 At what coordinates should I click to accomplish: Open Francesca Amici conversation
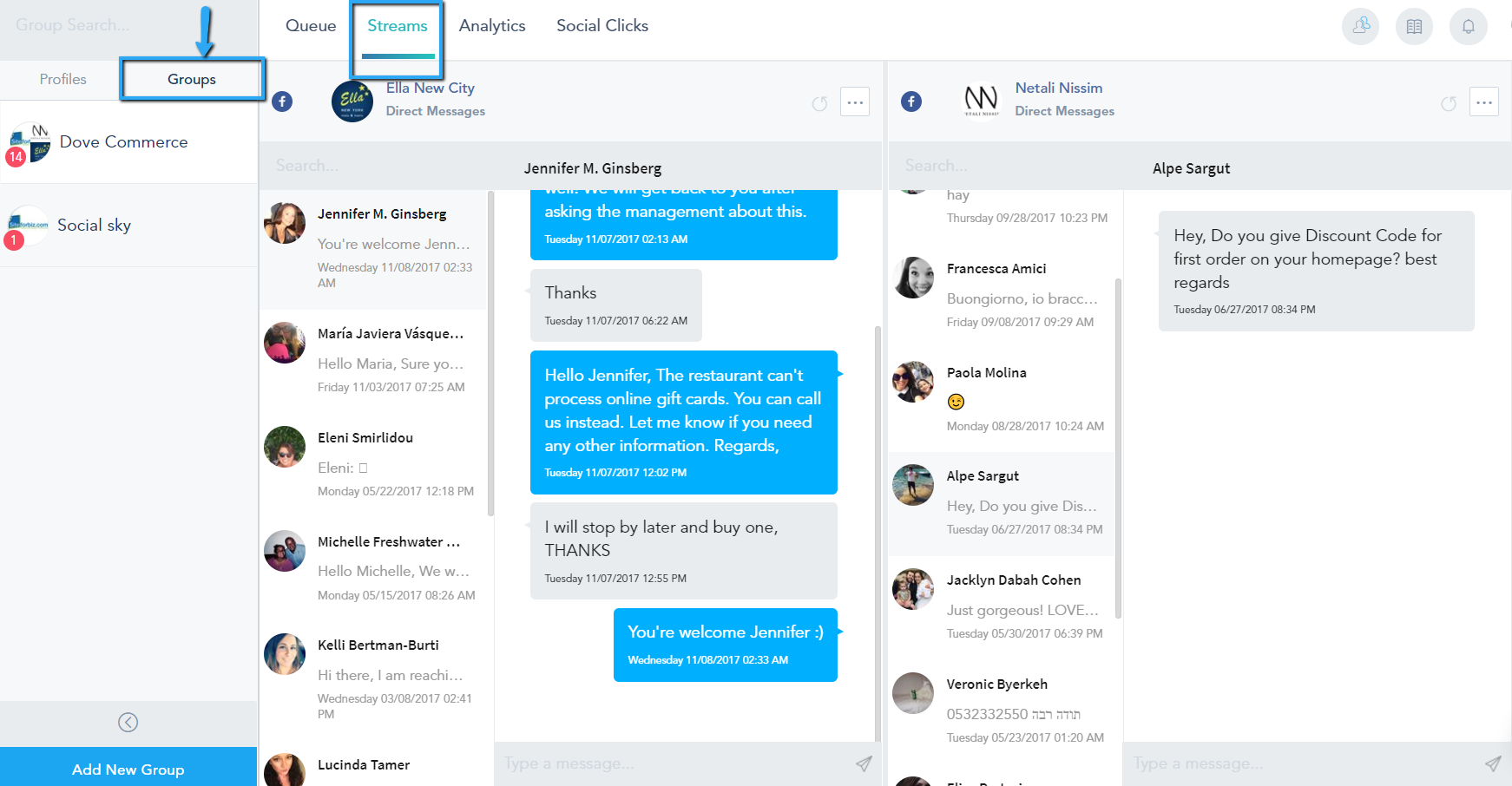tap(1002, 295)
